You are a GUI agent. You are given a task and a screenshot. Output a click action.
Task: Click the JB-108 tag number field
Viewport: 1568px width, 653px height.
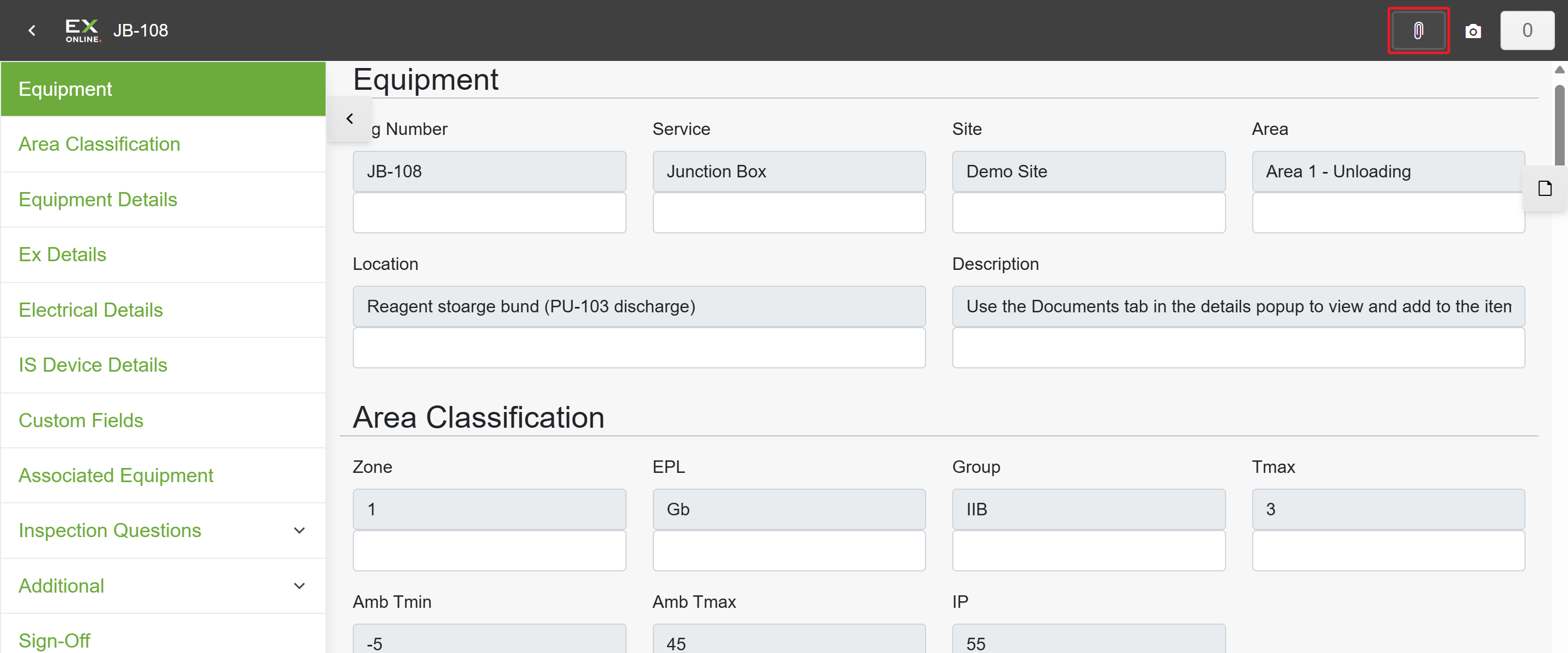[x=489, y=171]
